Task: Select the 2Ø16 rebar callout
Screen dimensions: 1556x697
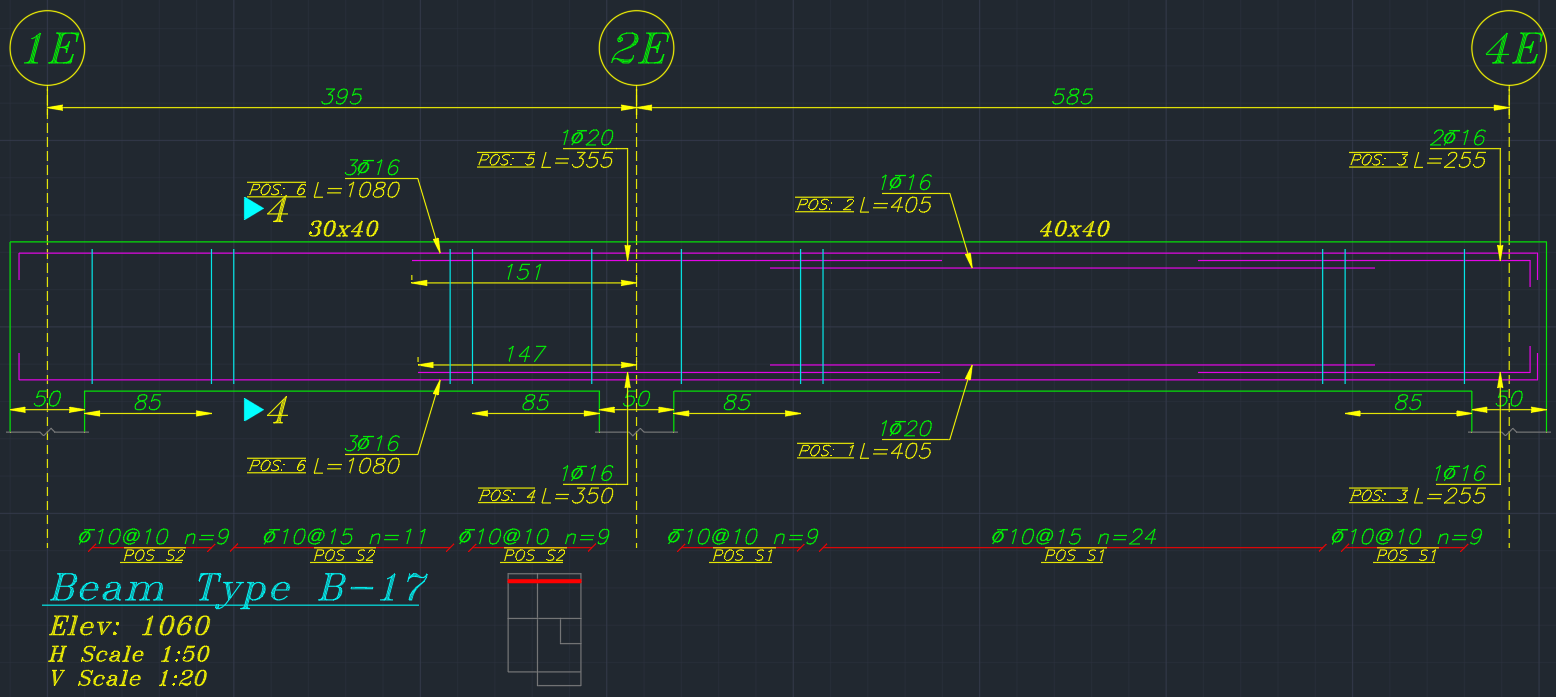Action: point(1459,138)
